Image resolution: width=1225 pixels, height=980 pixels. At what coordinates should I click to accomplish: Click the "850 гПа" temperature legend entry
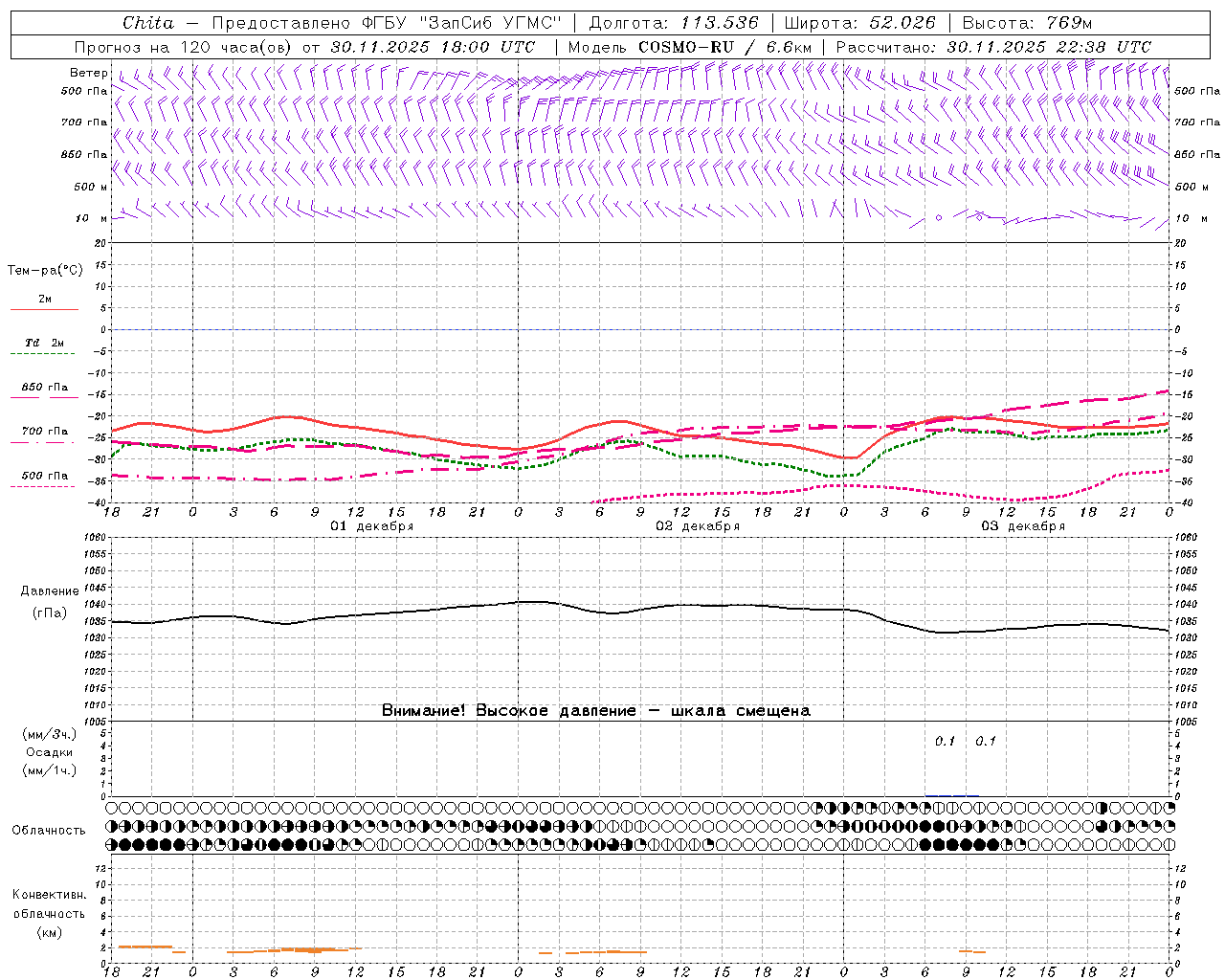pos(44,388)
